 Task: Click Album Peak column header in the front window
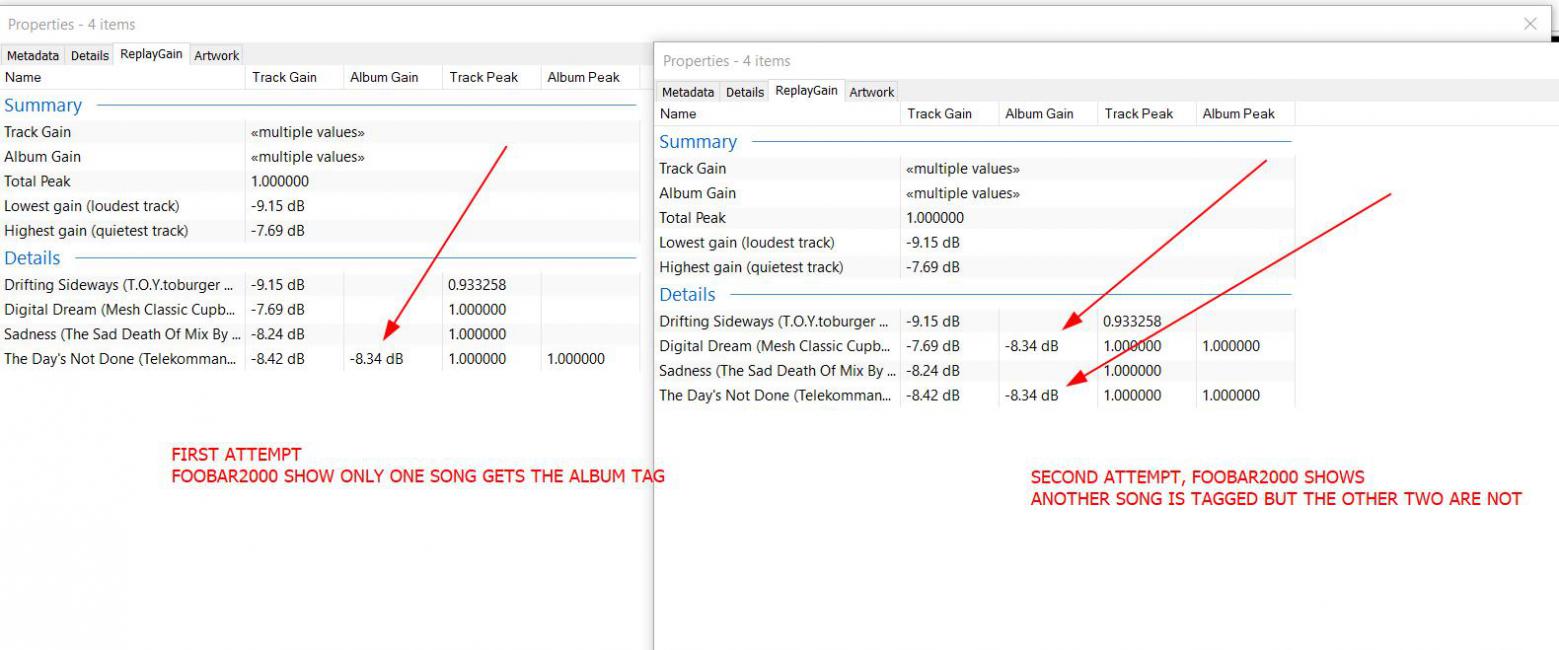(x=1238, y=114)
